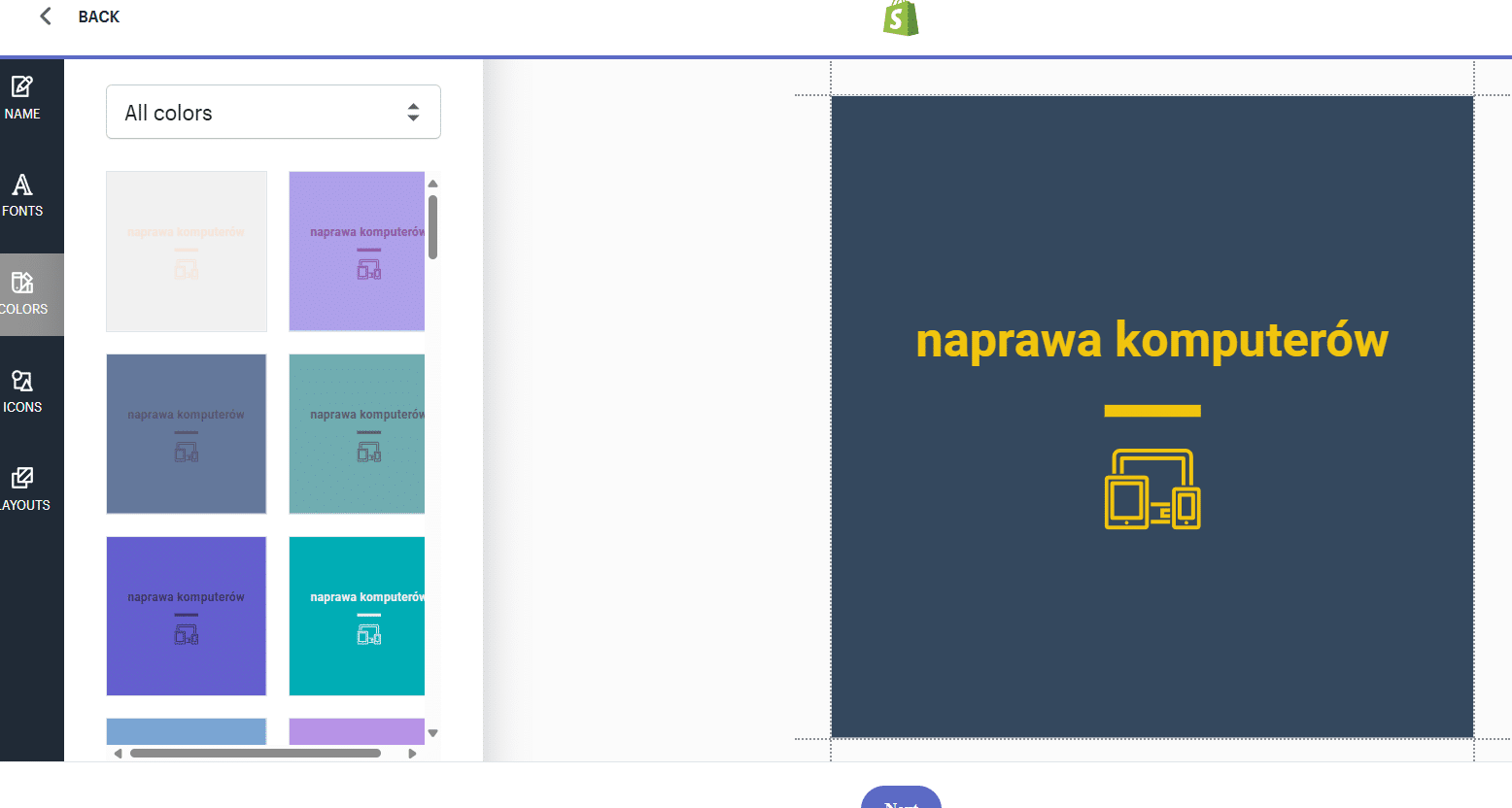Viewport: 1512px width, 808px height.
Task: Select the yellow divider bar in logo preview
Action: 1152,411
